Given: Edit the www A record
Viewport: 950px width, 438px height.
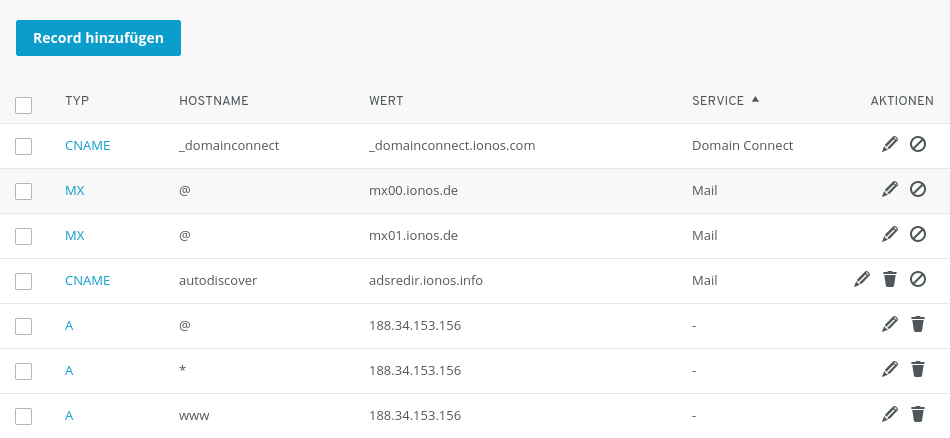Looking at the screenshot, I should (890, 414).
